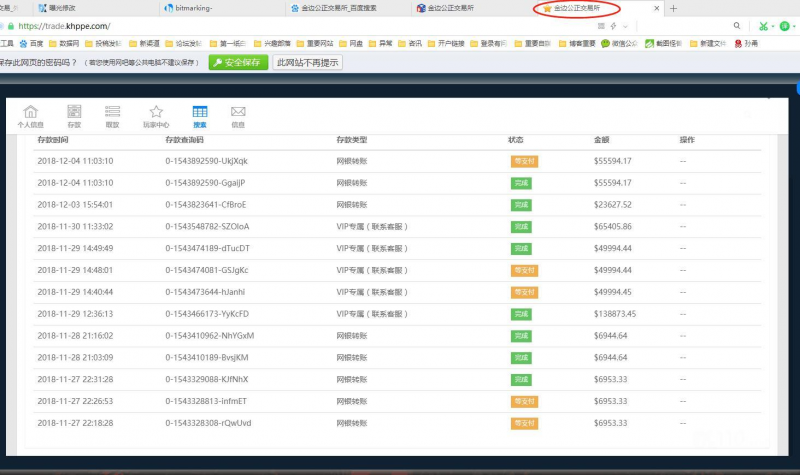Open the 重要网站 bookmark folder

(315, 44)
